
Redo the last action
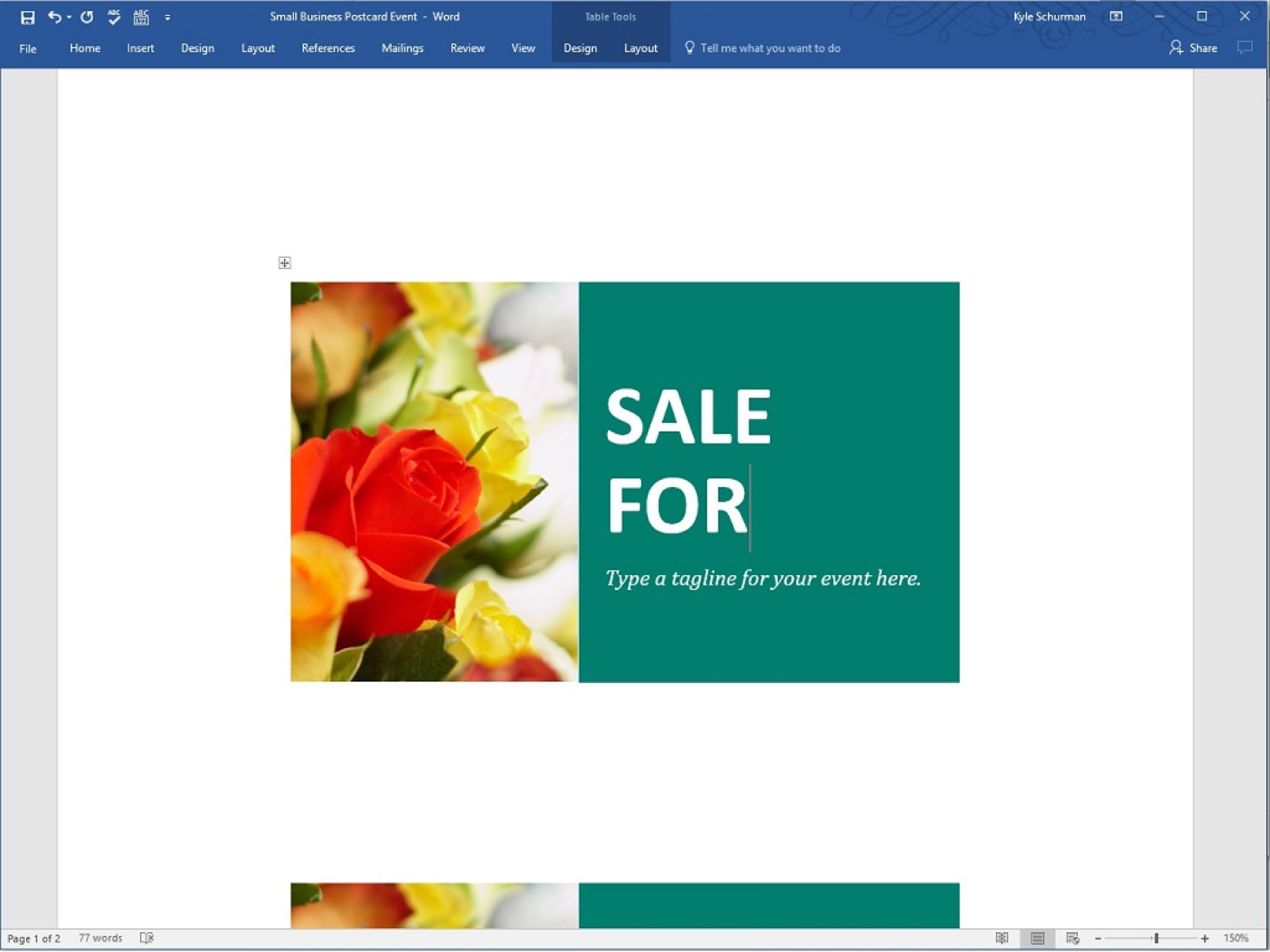tap(87, 17)
